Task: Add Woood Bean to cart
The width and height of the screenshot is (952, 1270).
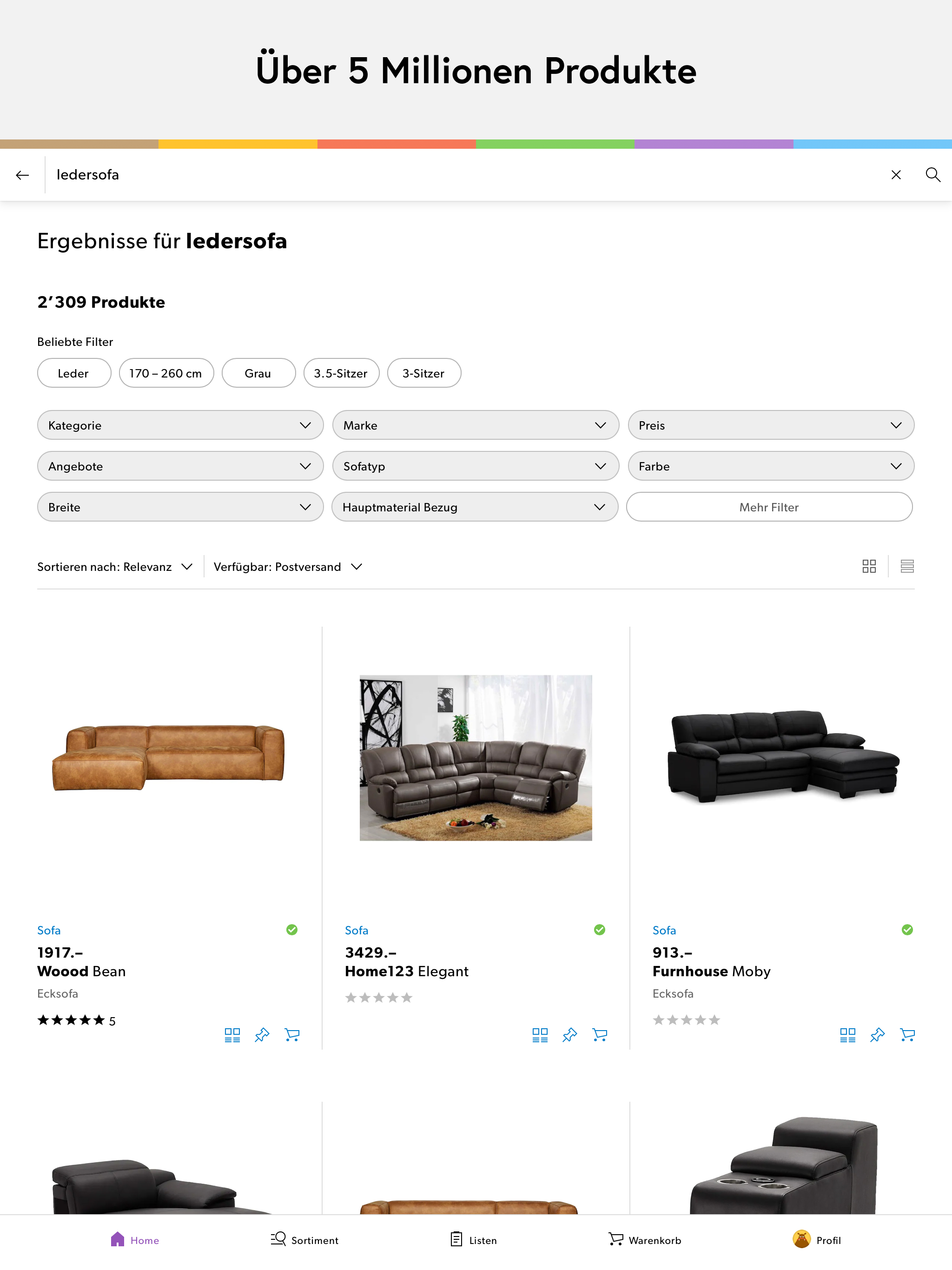Action: [x=291, y=1035]
